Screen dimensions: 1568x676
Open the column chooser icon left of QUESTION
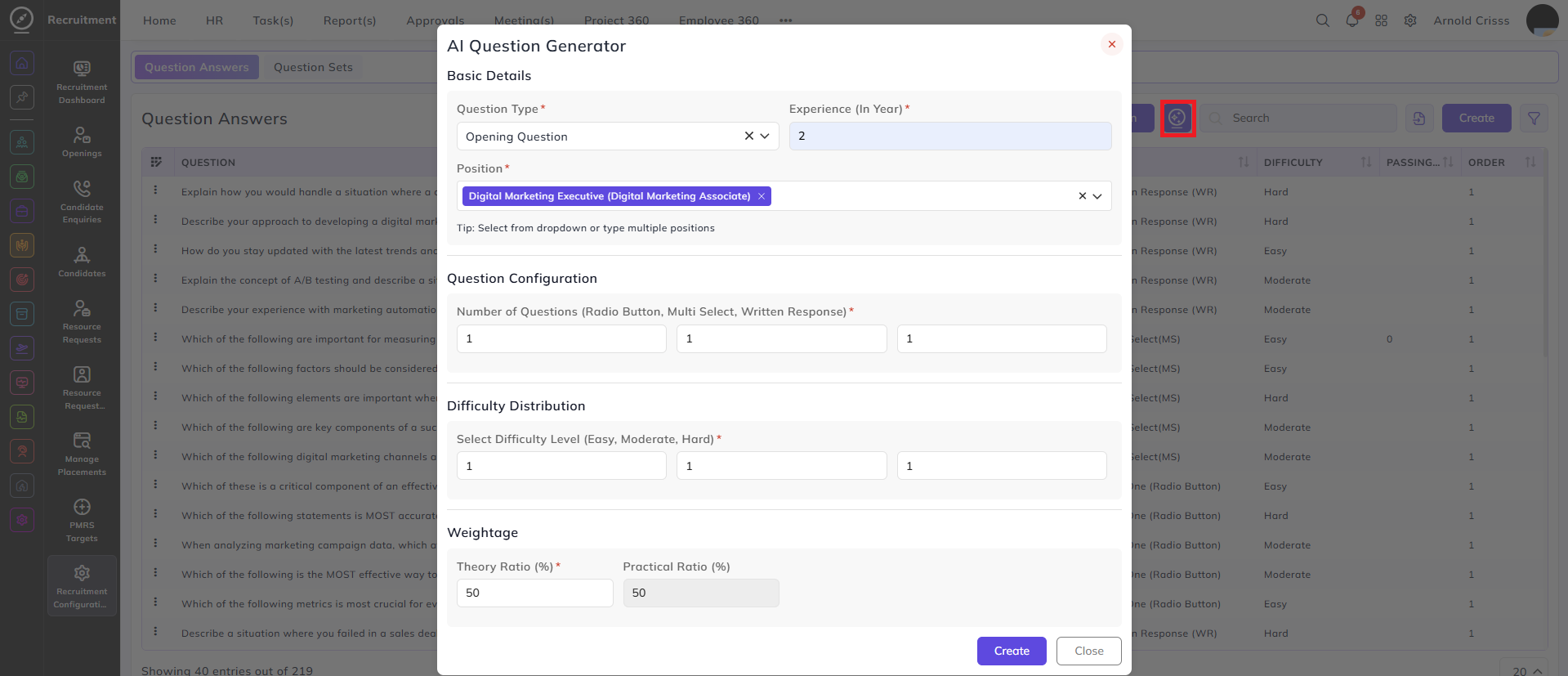point(156,162)
